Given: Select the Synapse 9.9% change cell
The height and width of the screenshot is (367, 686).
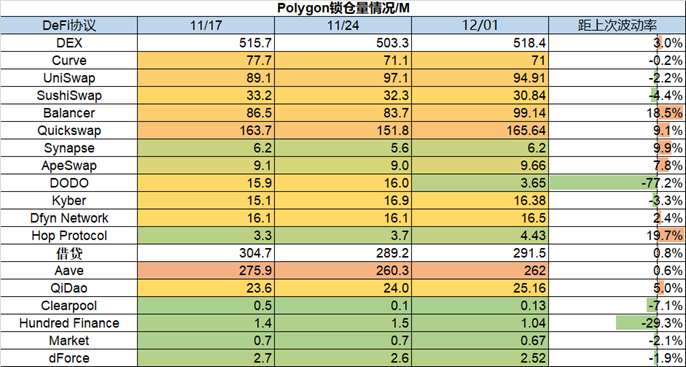Looking at the screenshot, I should pos(617,148).
